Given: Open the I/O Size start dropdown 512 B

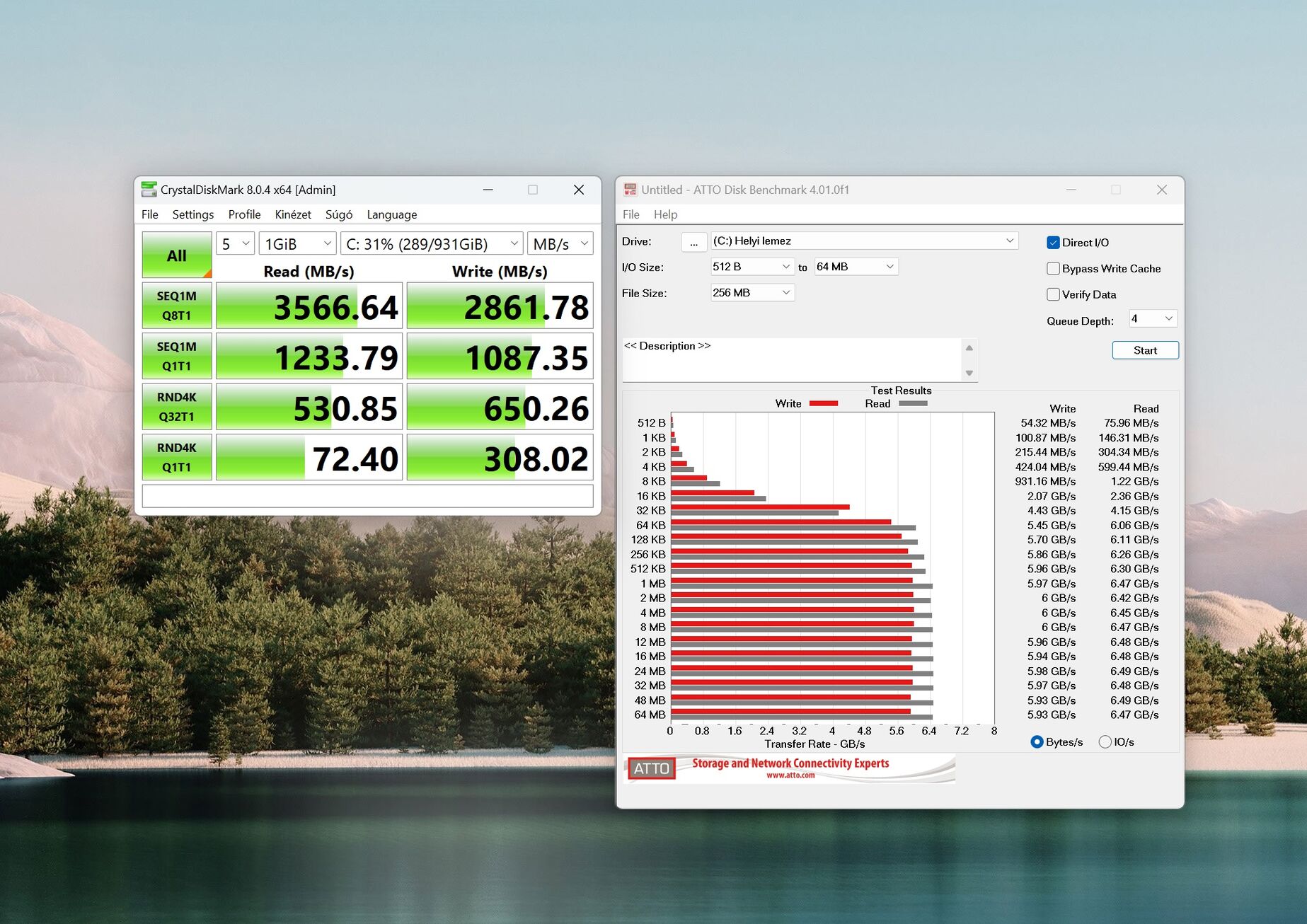Looking at the screenshot, I should point(752,267).
